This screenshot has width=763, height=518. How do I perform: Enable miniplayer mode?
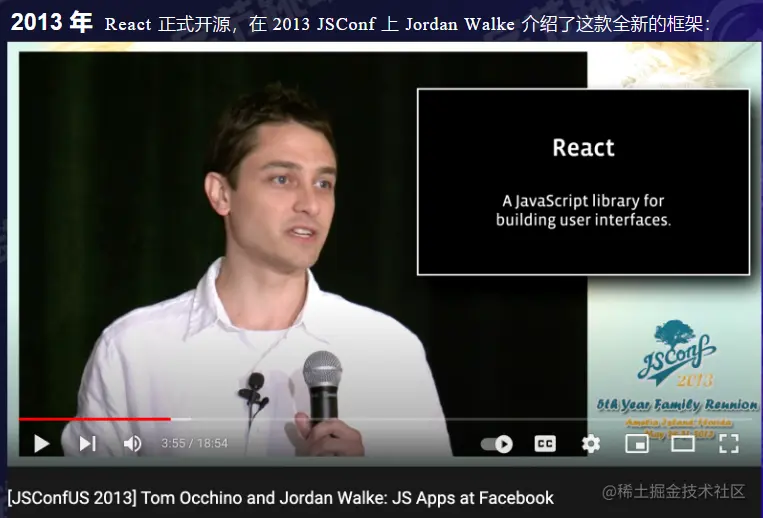[636, 444]
